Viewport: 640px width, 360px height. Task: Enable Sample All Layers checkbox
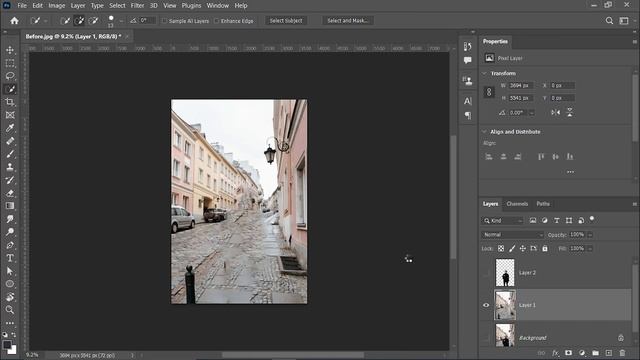pos(164,21)
